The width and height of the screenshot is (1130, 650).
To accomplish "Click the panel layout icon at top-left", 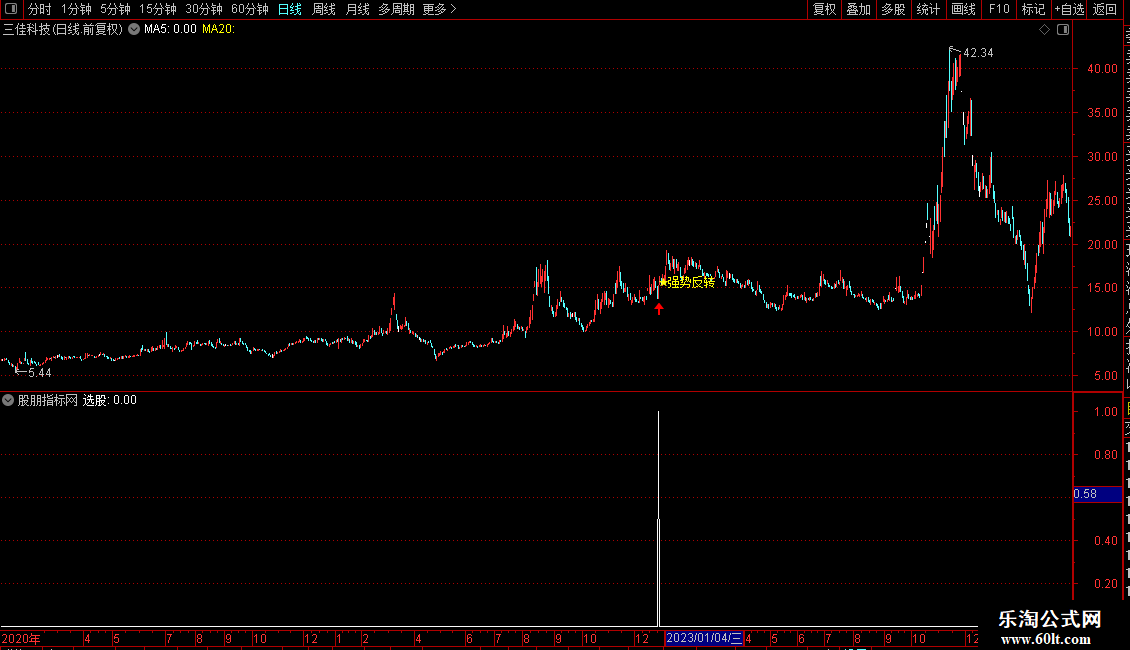I will coord(11,9).
